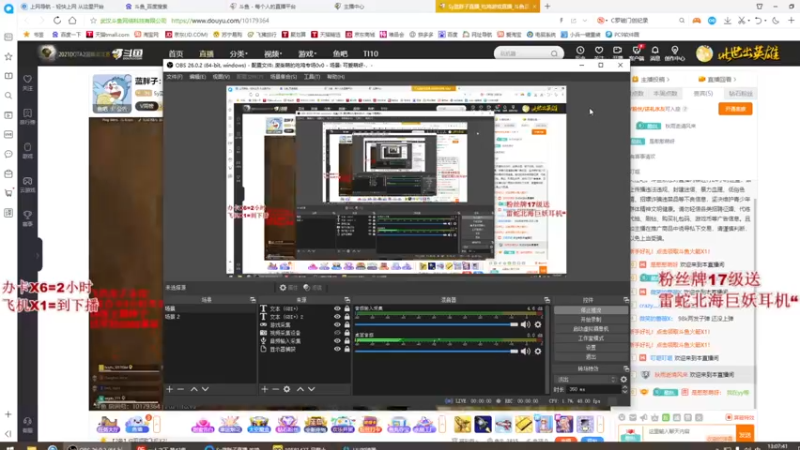Undock the Sources panel in OBS
Image resolution: width=800 pixels, height=450 pixels.
point(347,300)
